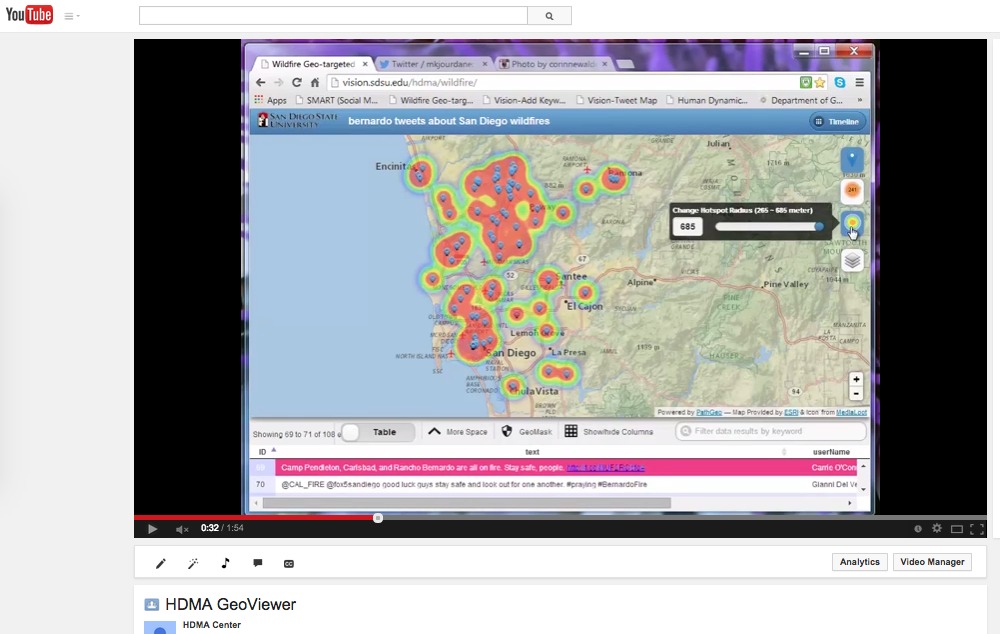
Task: Open the Audio music note tool
Action: pos(225,563)
